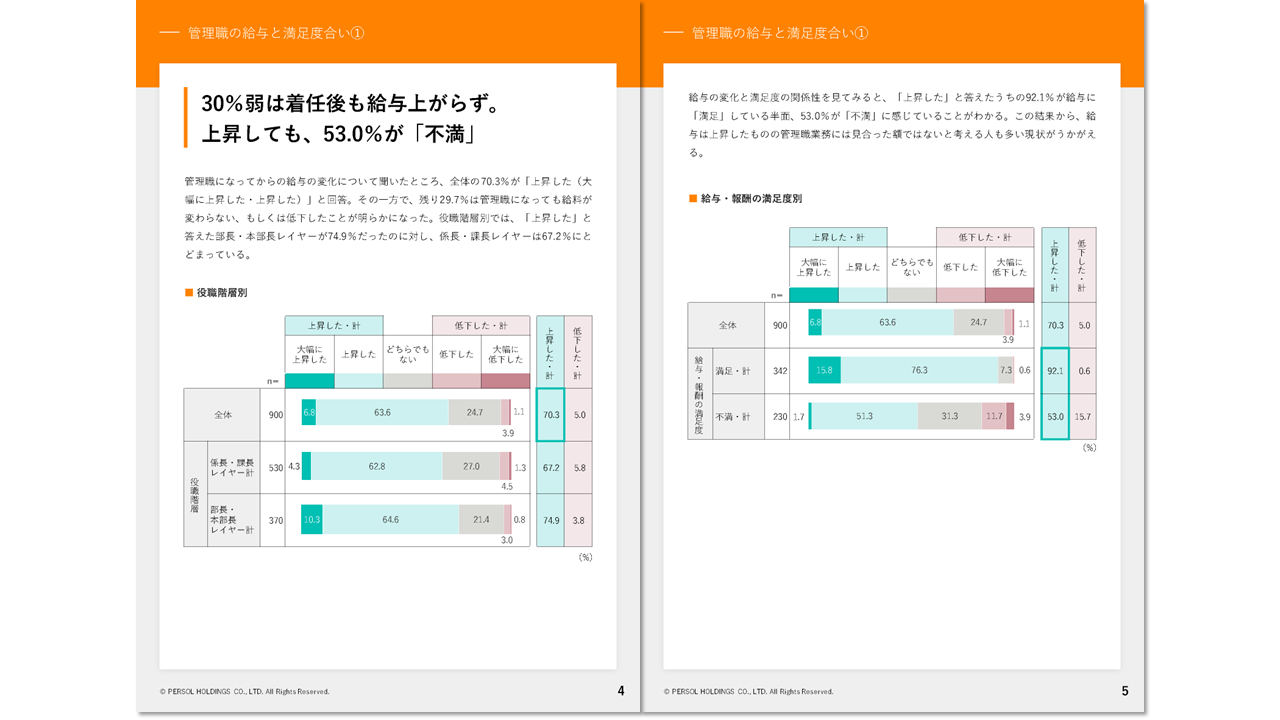The image size is (1280, 720).
Task: Click the page 5 PERSOL HOLDINGS copyright notice
Action: [748, 692]
